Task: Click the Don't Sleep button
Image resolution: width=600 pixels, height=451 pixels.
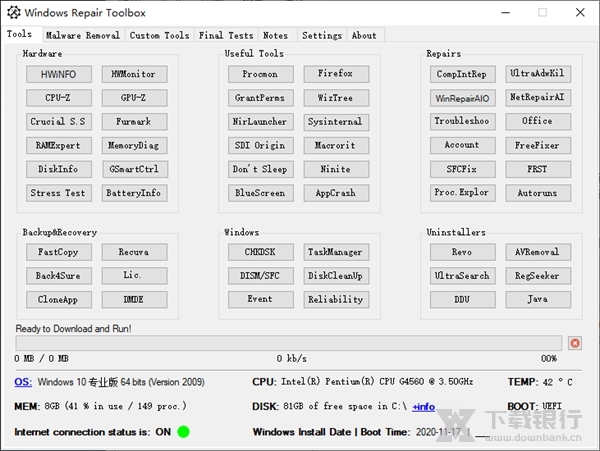Action: (261, 169)
